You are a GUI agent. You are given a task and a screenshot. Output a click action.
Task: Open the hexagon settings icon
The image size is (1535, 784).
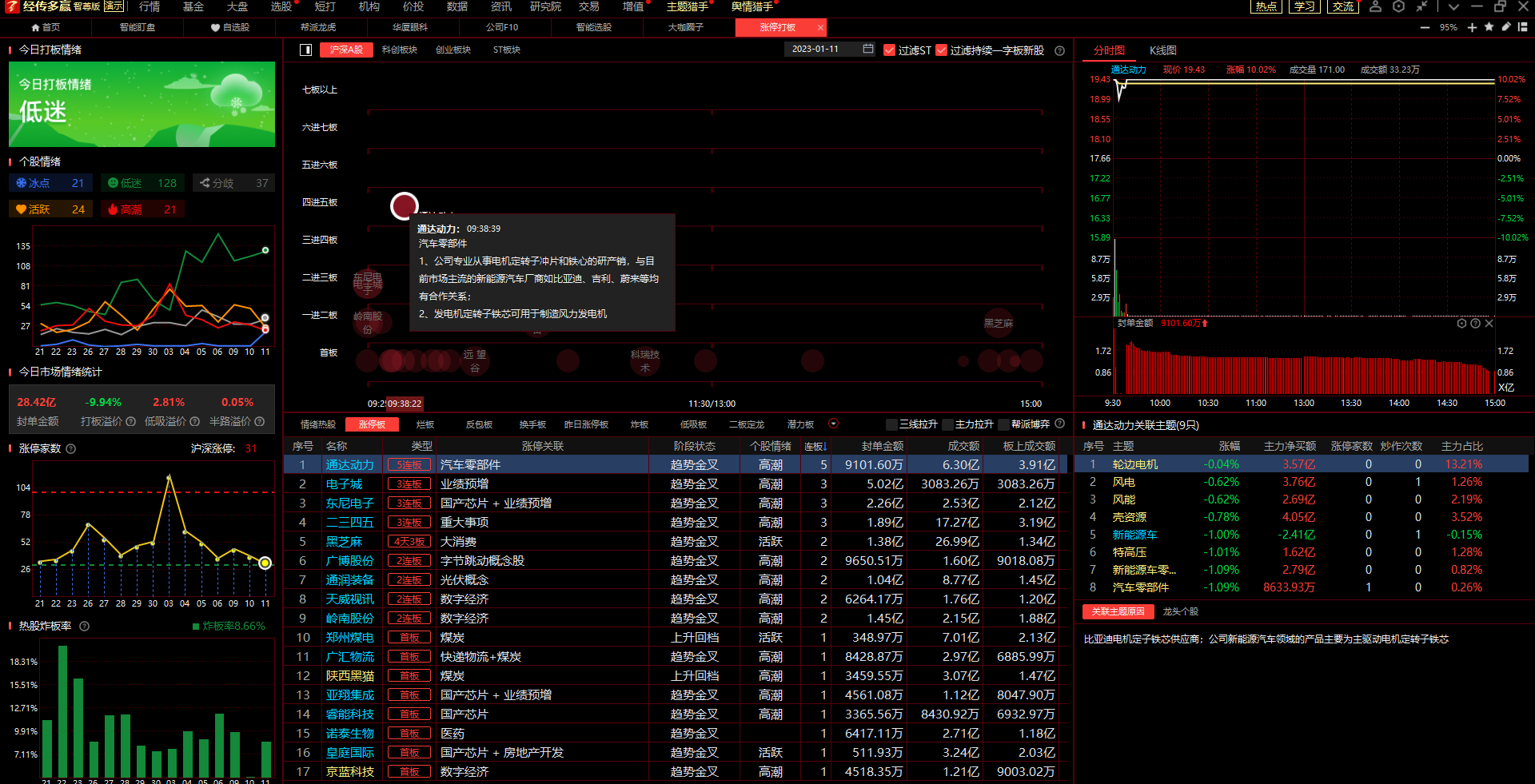(1398, 6)
